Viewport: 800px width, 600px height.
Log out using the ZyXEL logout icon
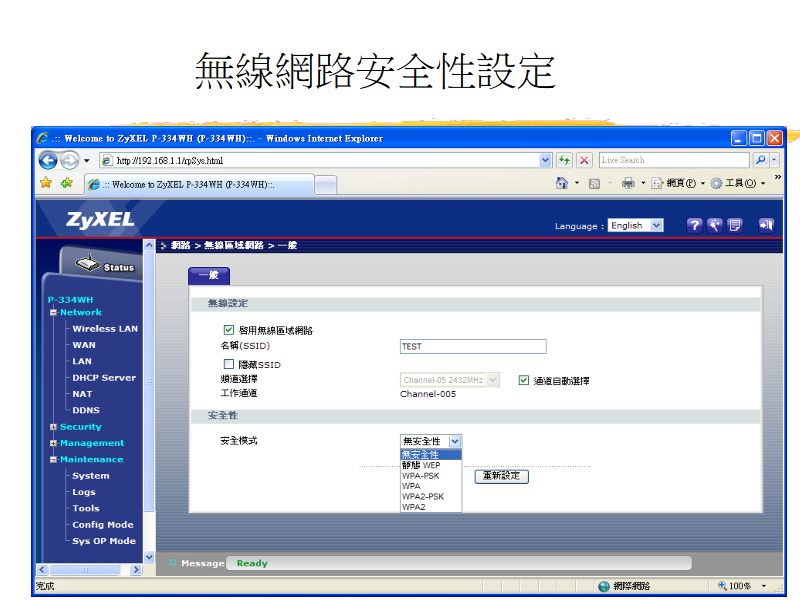pyautogui.click(x=766, y=225)
